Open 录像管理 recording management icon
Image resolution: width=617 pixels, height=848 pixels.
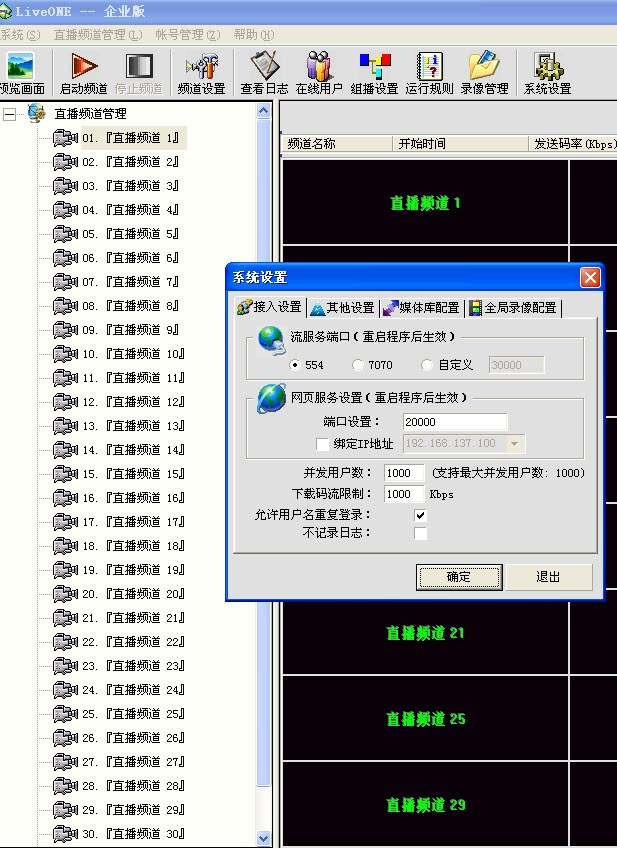point(484,73)
